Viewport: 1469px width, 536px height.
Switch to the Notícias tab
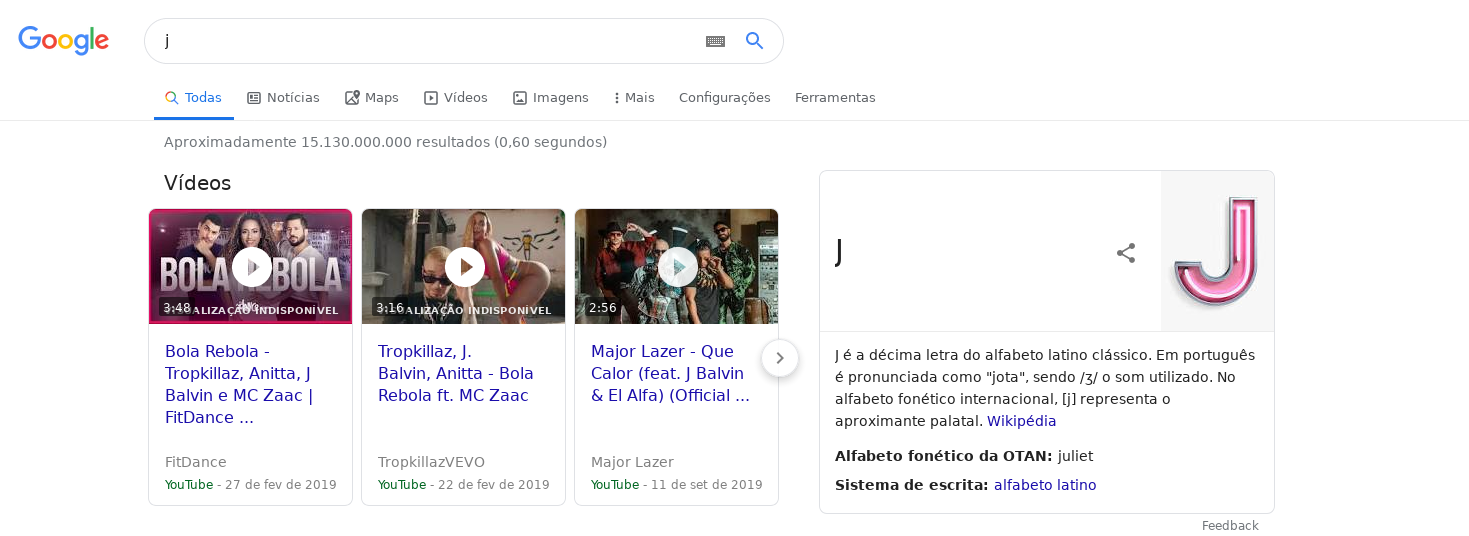(283, 98)
